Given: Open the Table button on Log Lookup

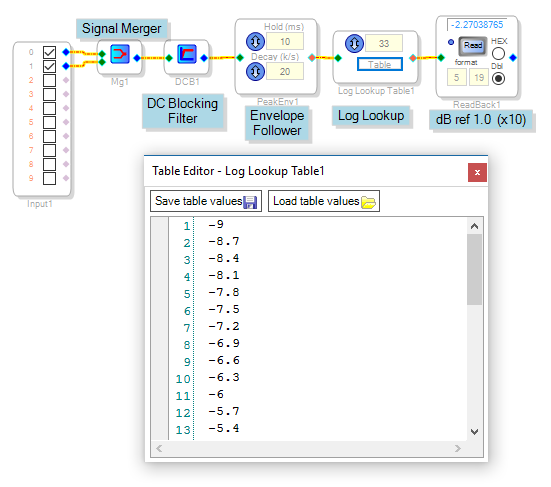Looking at the screenshot, I should click(x=380, y=64).
